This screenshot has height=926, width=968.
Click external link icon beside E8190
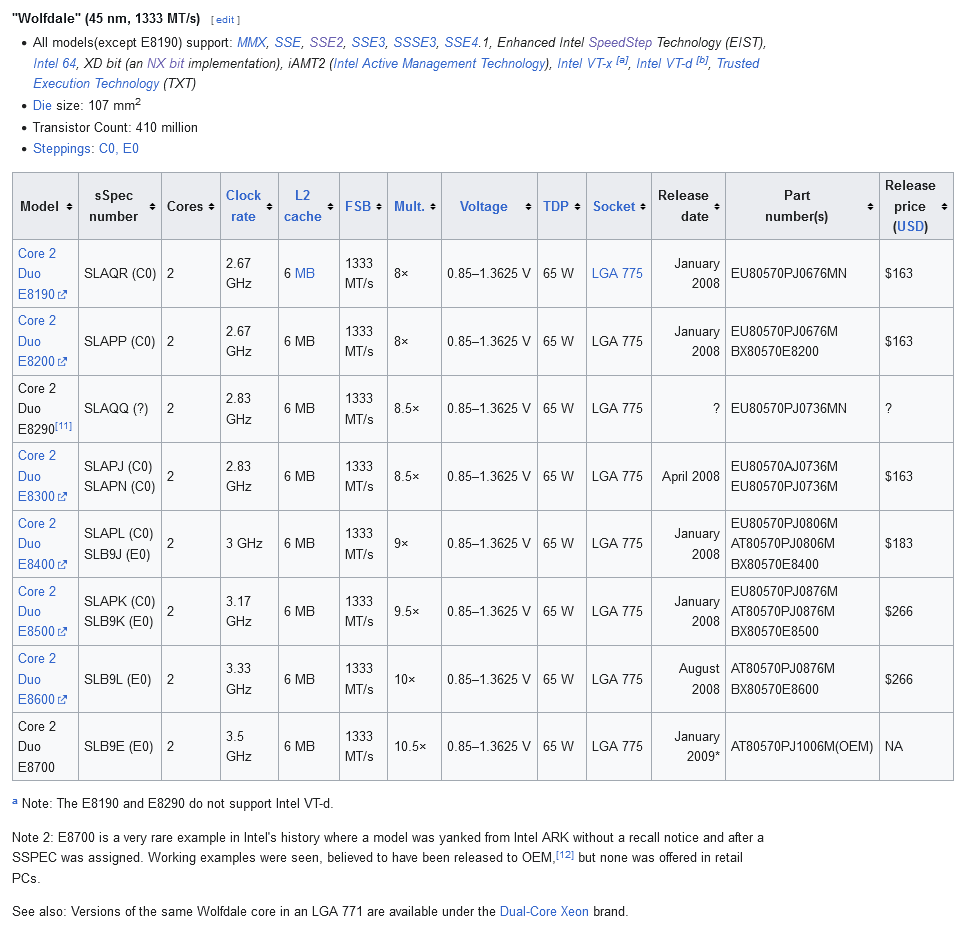point(62,295)
